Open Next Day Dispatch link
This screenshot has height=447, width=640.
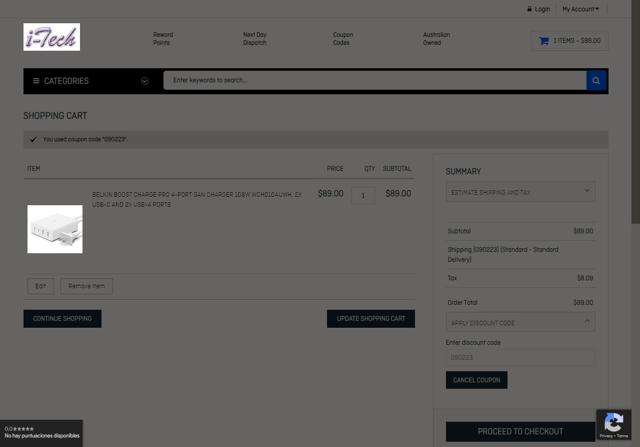coord(255,39)
